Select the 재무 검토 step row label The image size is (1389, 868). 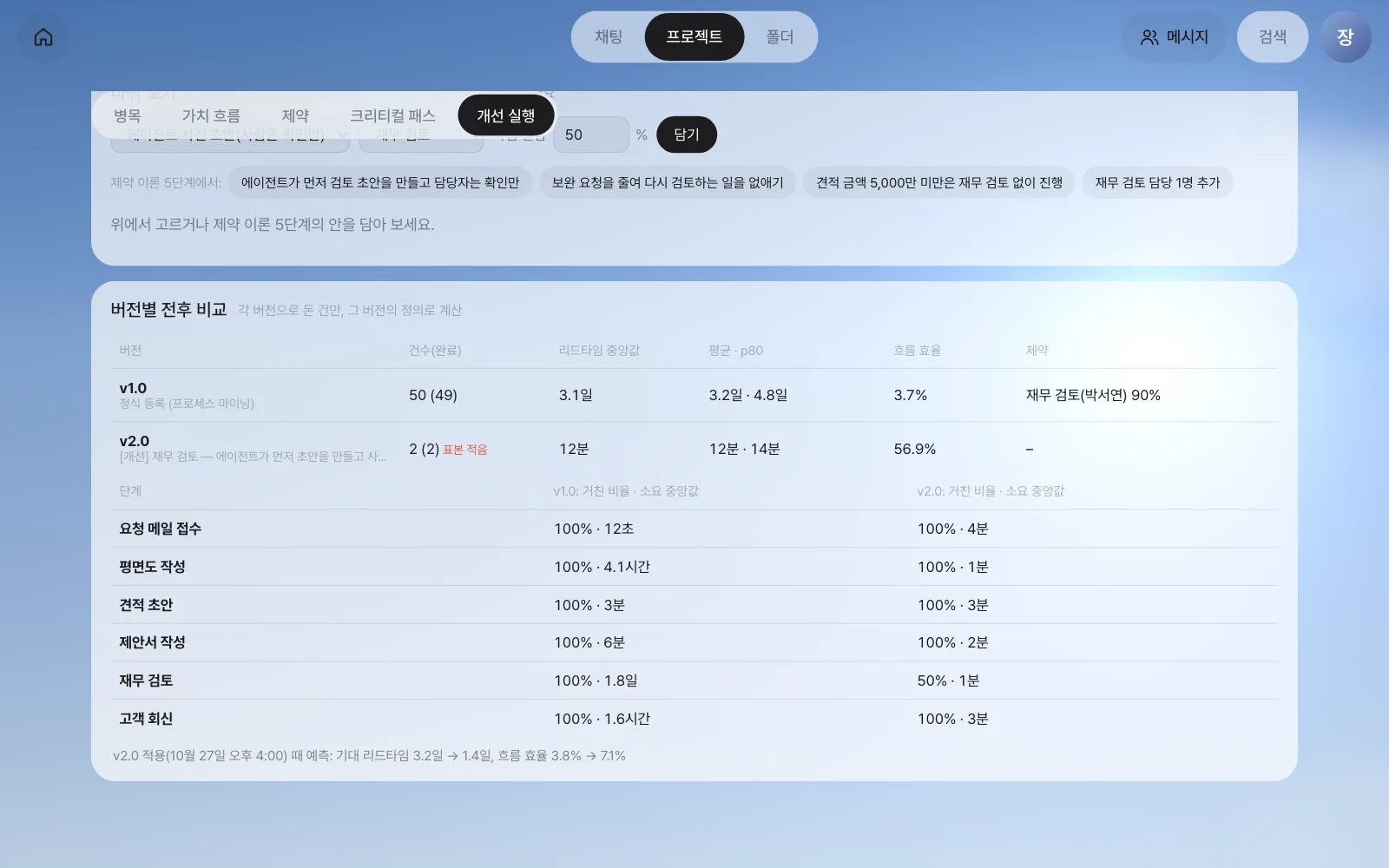(146, 681)
